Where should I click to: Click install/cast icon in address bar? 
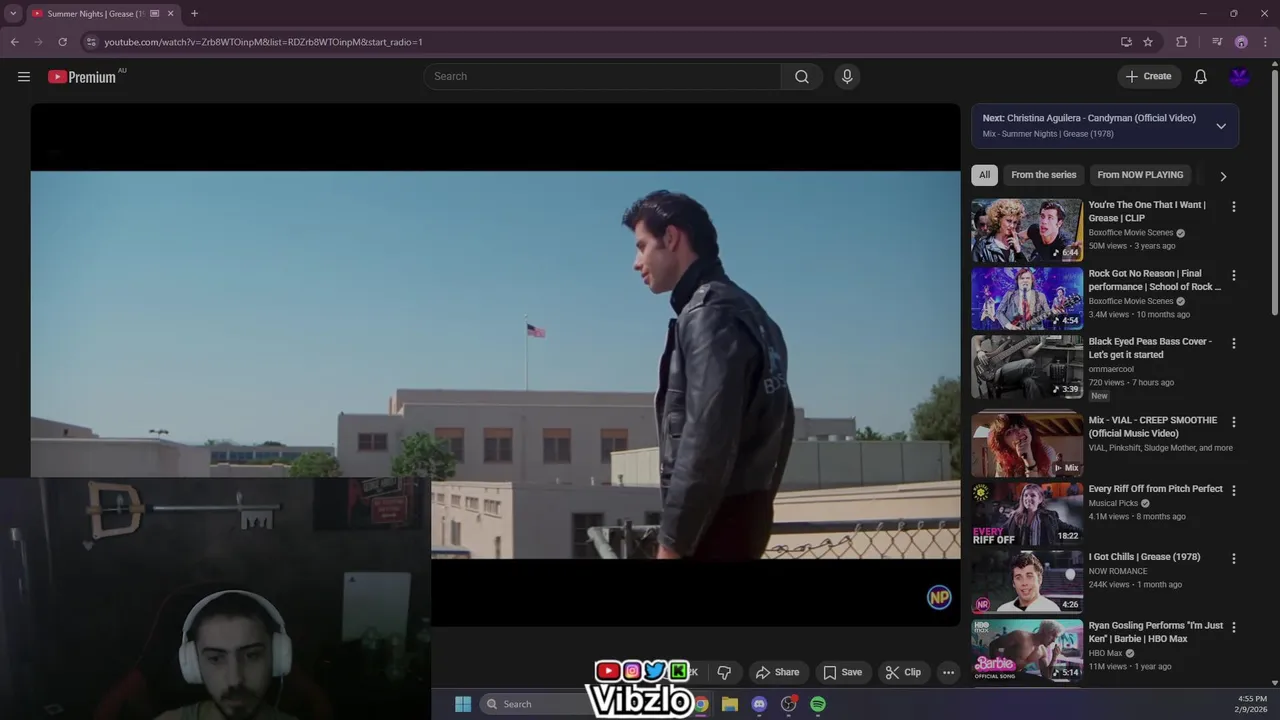pos(1126,42)
